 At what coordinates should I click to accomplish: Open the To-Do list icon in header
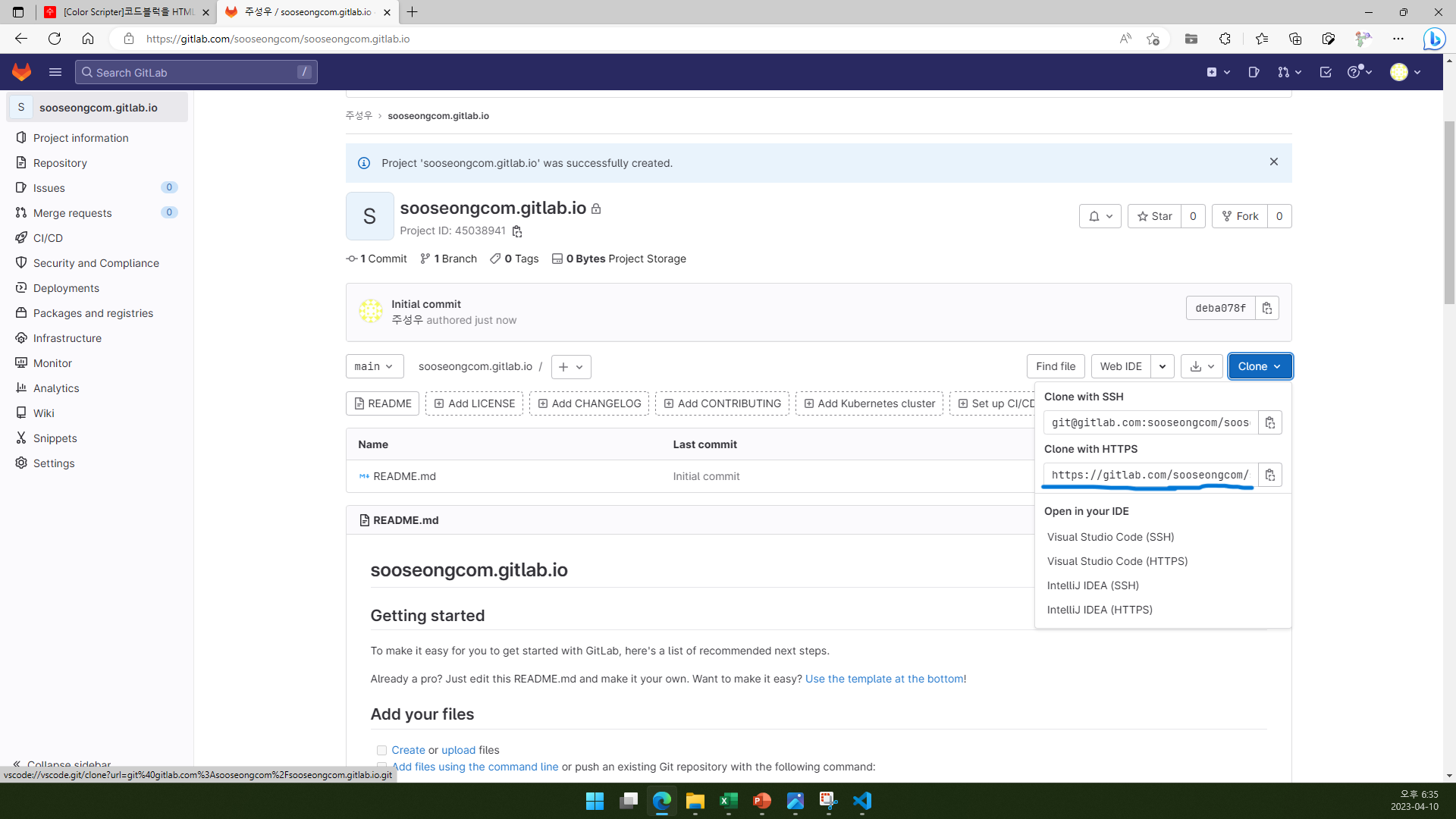(1326, 72)
